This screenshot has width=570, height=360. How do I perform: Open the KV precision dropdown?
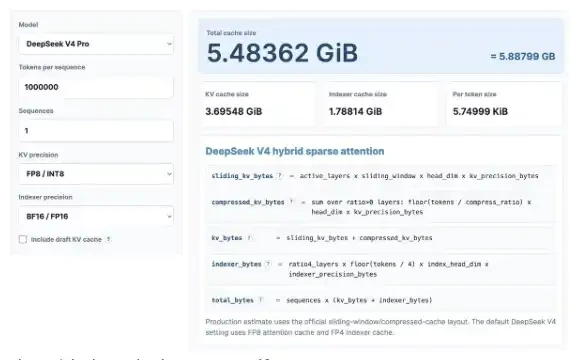(x=96, y=174)
